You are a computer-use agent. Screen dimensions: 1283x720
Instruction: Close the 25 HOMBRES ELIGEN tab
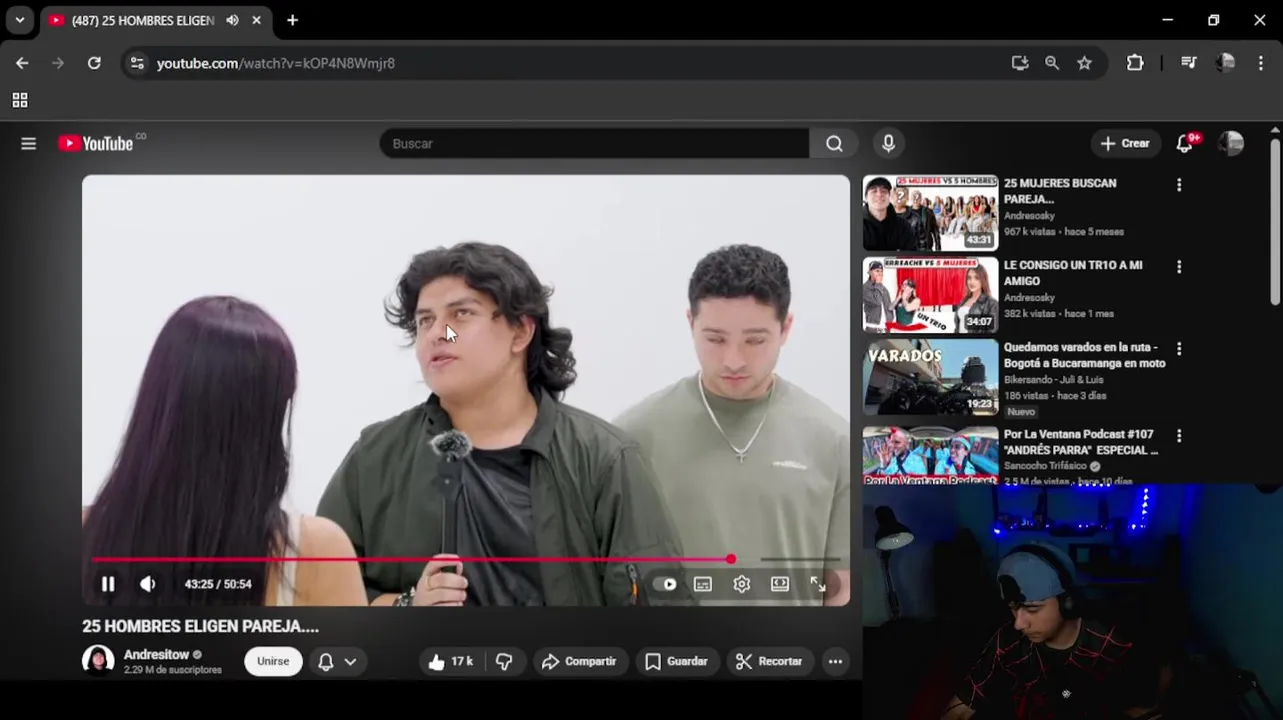[x=257, y=20]
